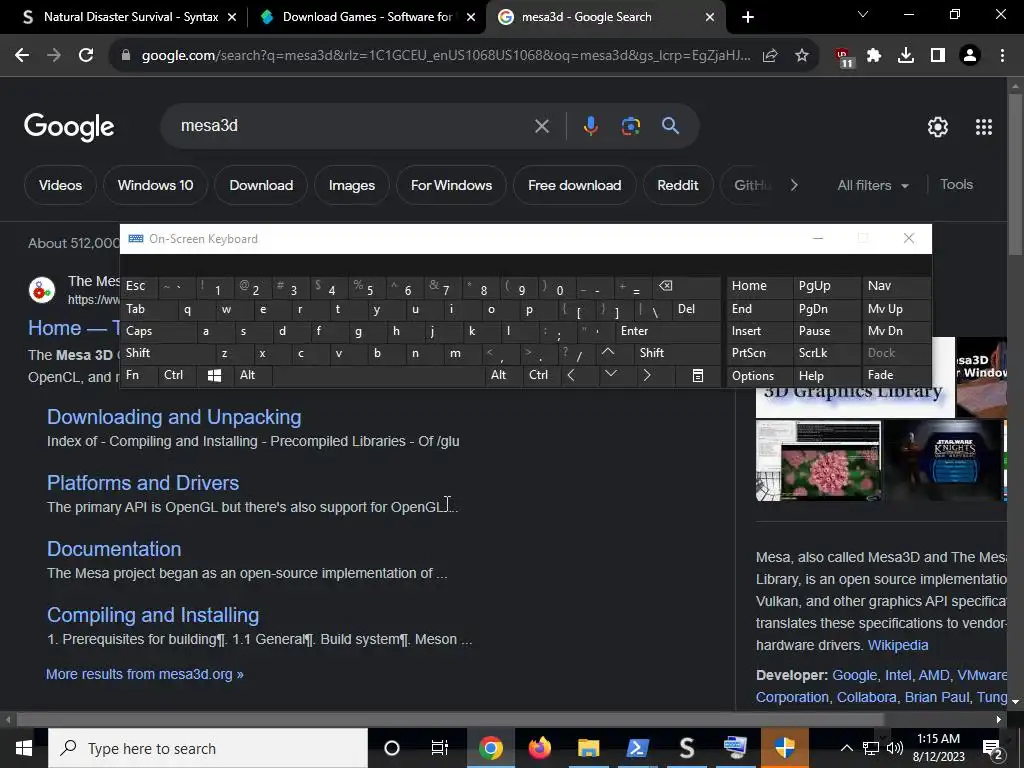Click the Chrome back arrow

pos(22,56)
